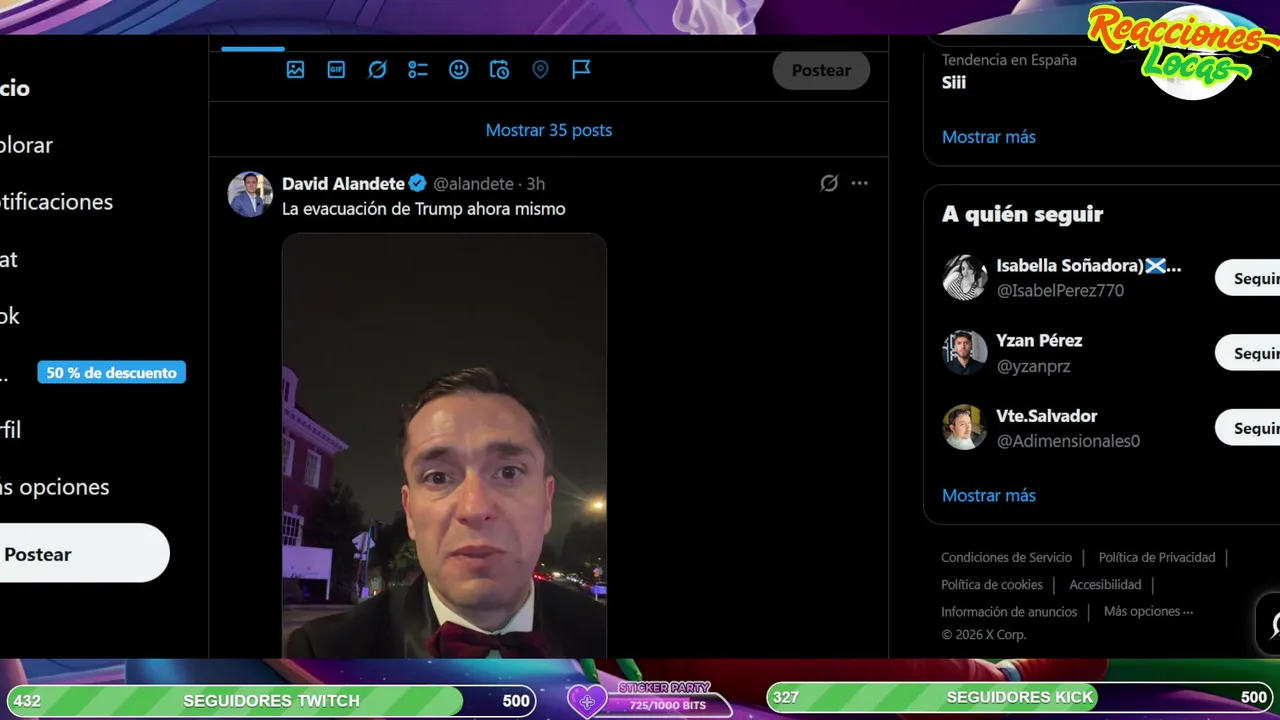Open Condiciones de Servicio link
The height and width of the screenshot is (720, 1280).
1006,558
